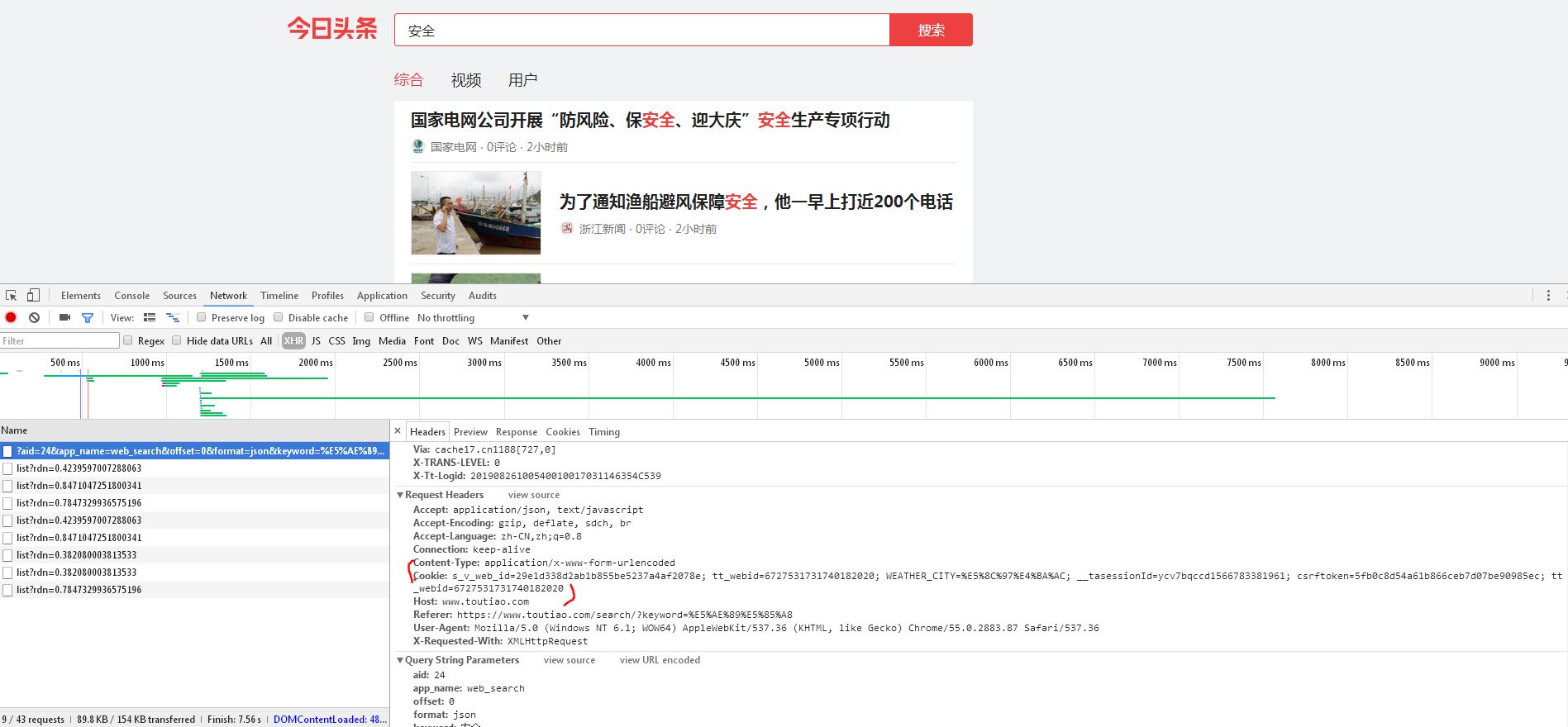Viewport: 1568px width, 727px height.
Task: Click the capture screenshots camera icon
Action: (x=64, y=317)
